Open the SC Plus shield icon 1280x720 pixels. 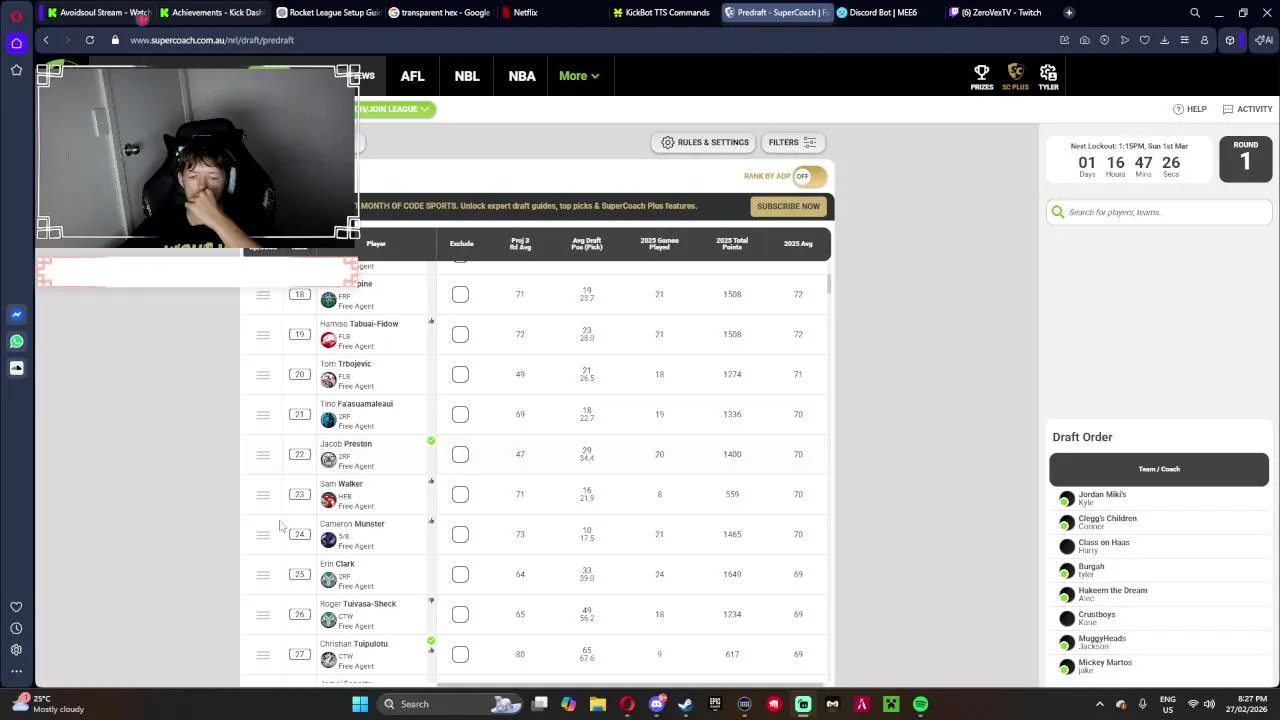(x=1015, y=76)
